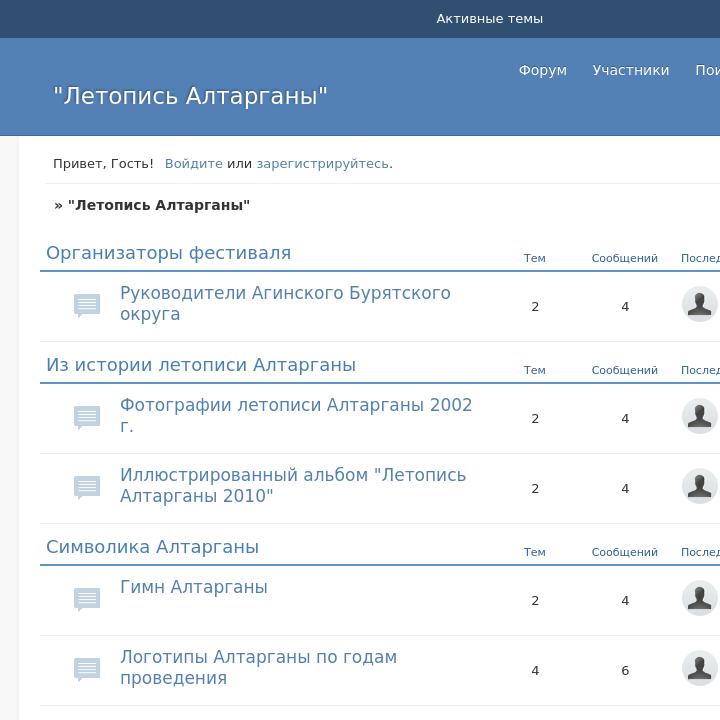Open forum Логотипы Алтарганы по годам проведения
Image resolution: width=720 pixels, height=720 pixels.
tap(259, 667)
